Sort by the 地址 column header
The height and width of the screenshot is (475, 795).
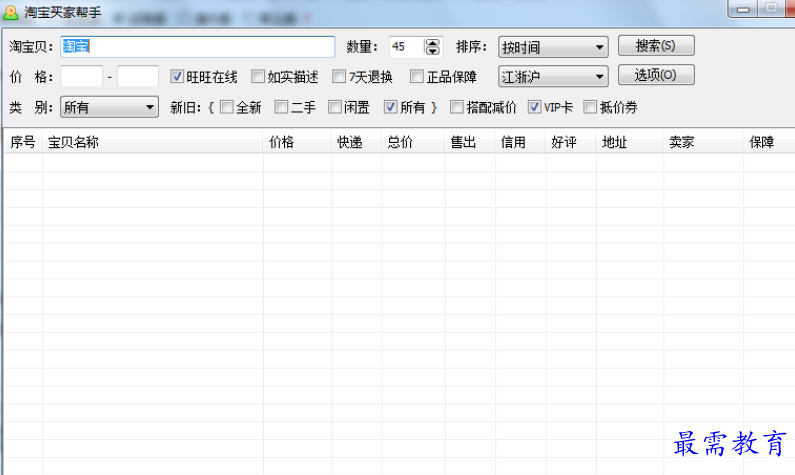click(630, 142)
